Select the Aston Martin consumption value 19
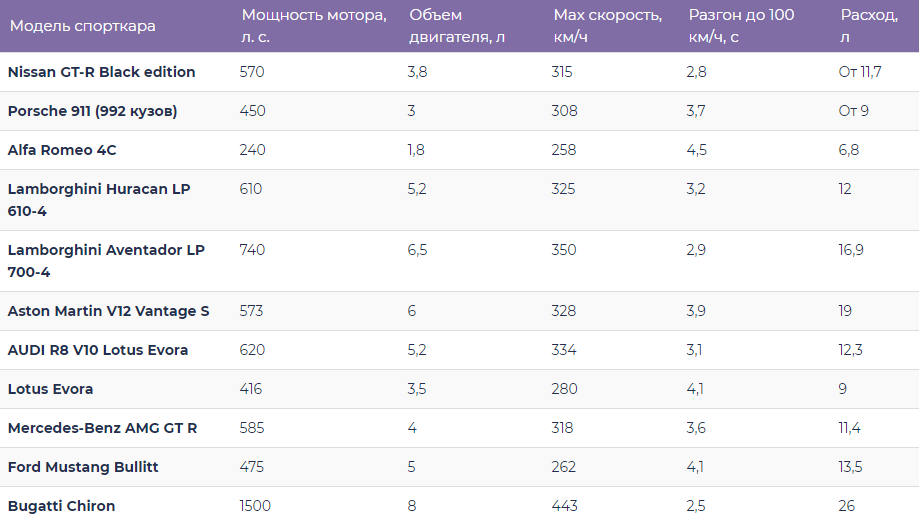Image resolution: width=920 pixels, height=522 pixels. 845,311
